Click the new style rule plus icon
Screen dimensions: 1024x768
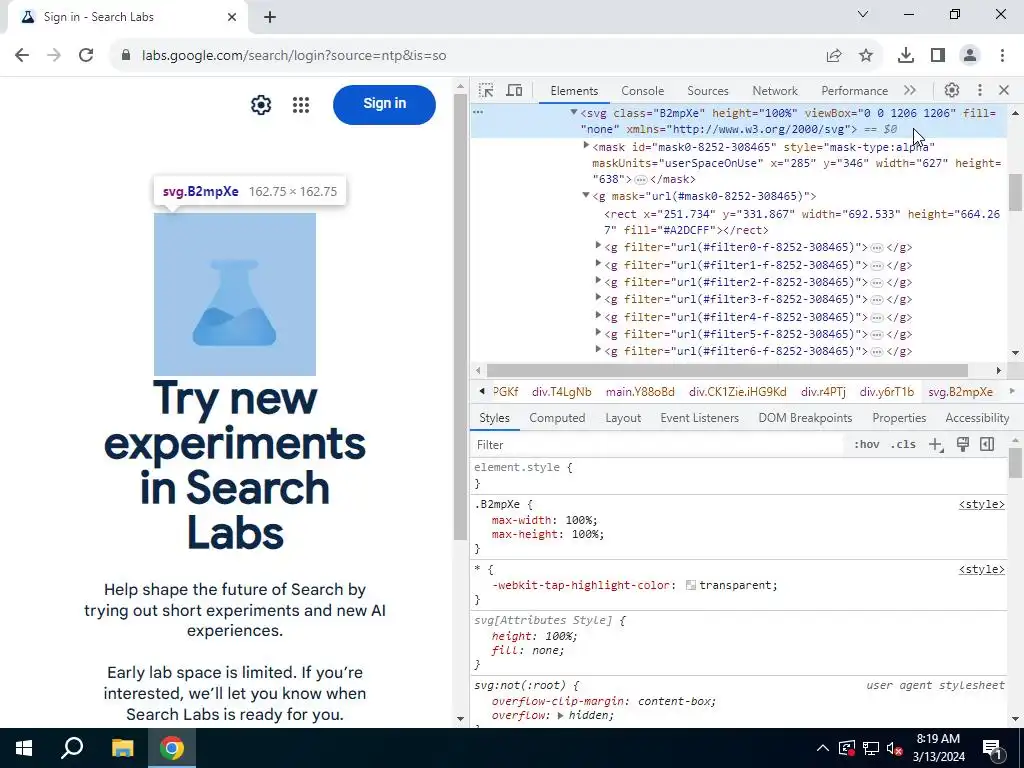936,445
